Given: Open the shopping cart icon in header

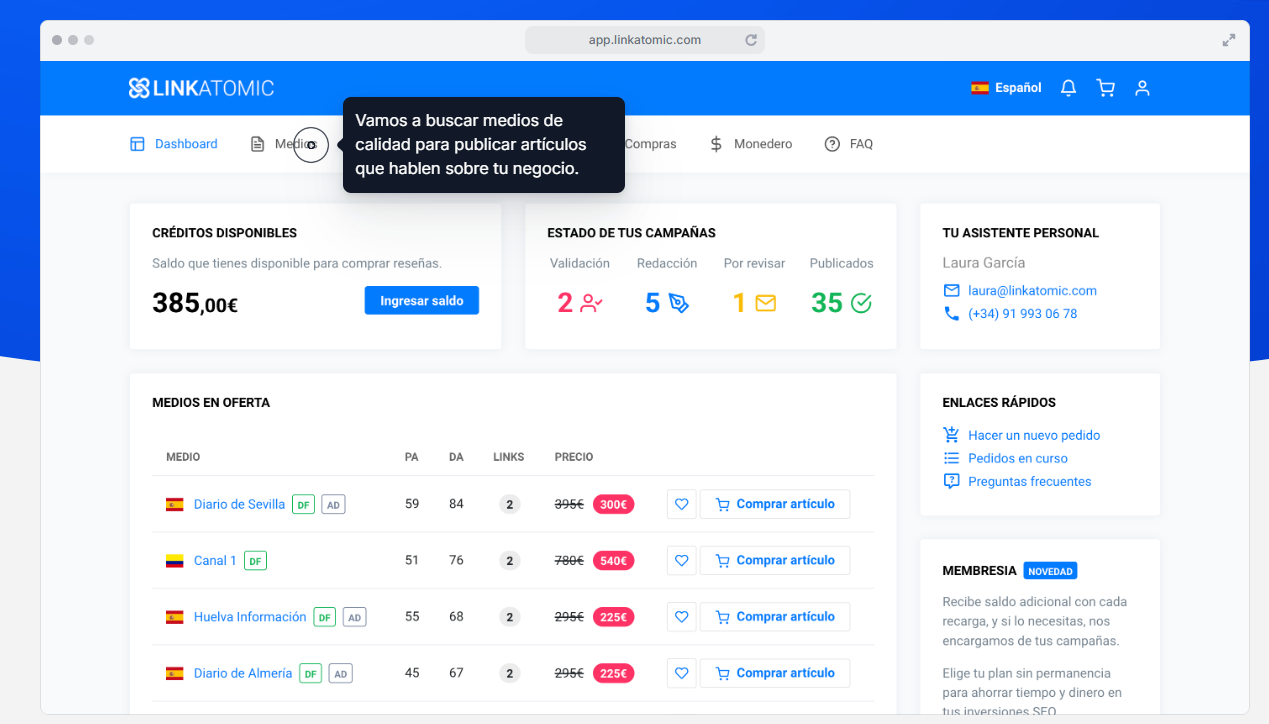Looking at the screenshot, I should [1105, 88].
